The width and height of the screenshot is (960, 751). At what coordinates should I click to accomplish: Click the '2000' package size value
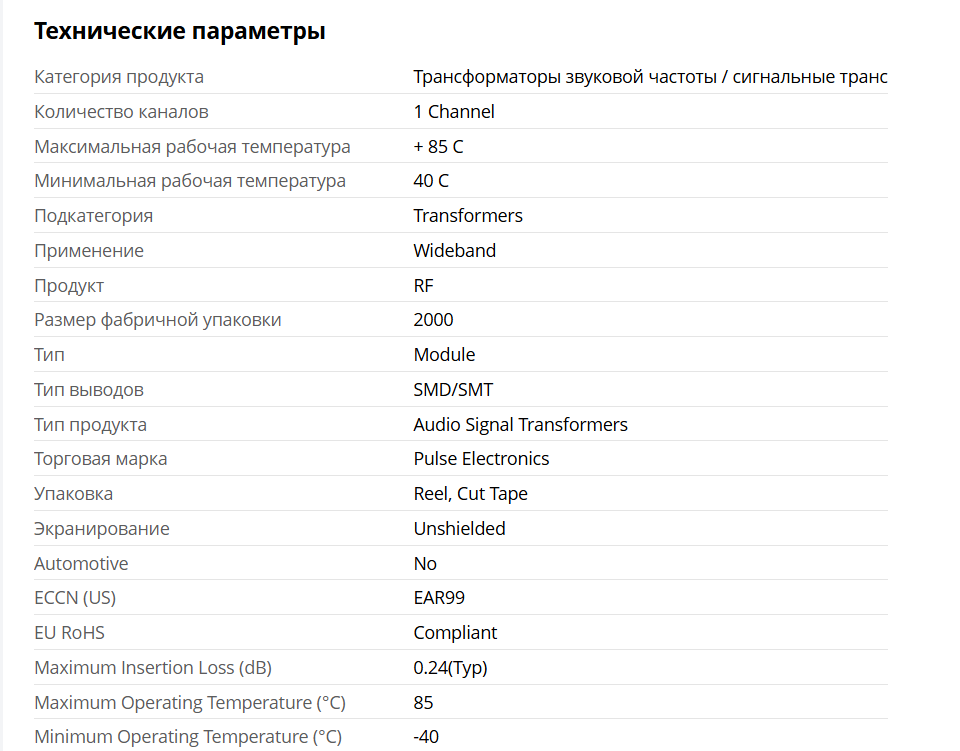coord(433,320)
